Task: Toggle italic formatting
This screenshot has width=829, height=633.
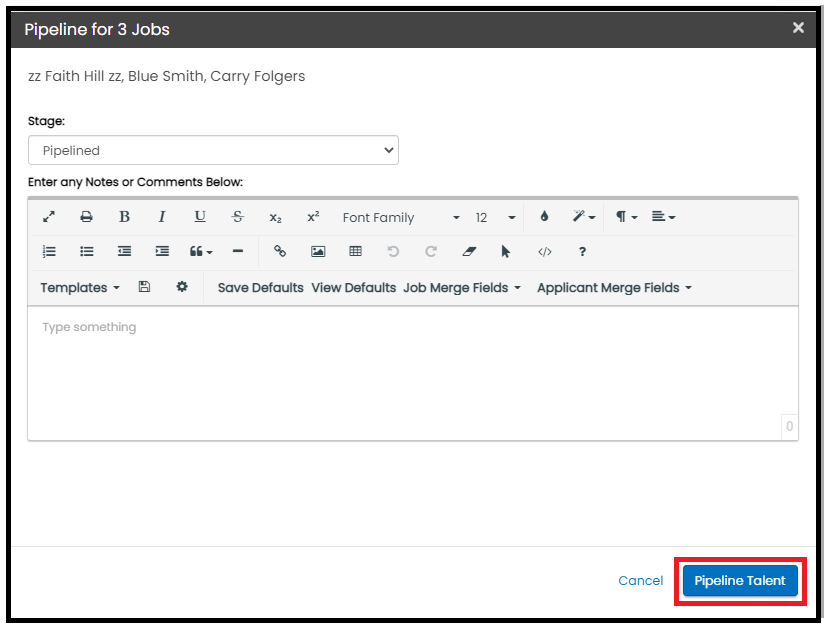Action: pos(162,217)
